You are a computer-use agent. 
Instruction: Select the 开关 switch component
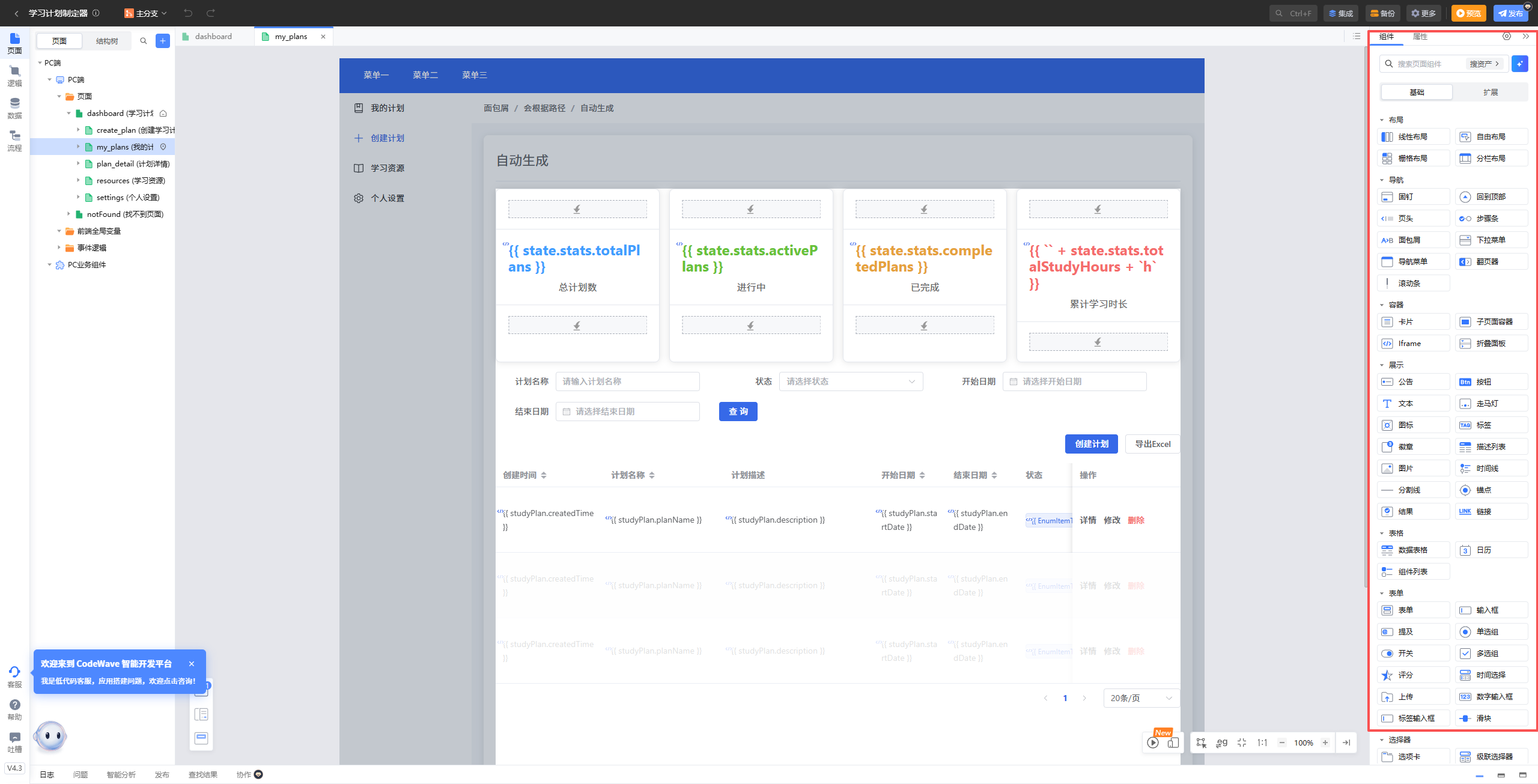click(1413, 653)
